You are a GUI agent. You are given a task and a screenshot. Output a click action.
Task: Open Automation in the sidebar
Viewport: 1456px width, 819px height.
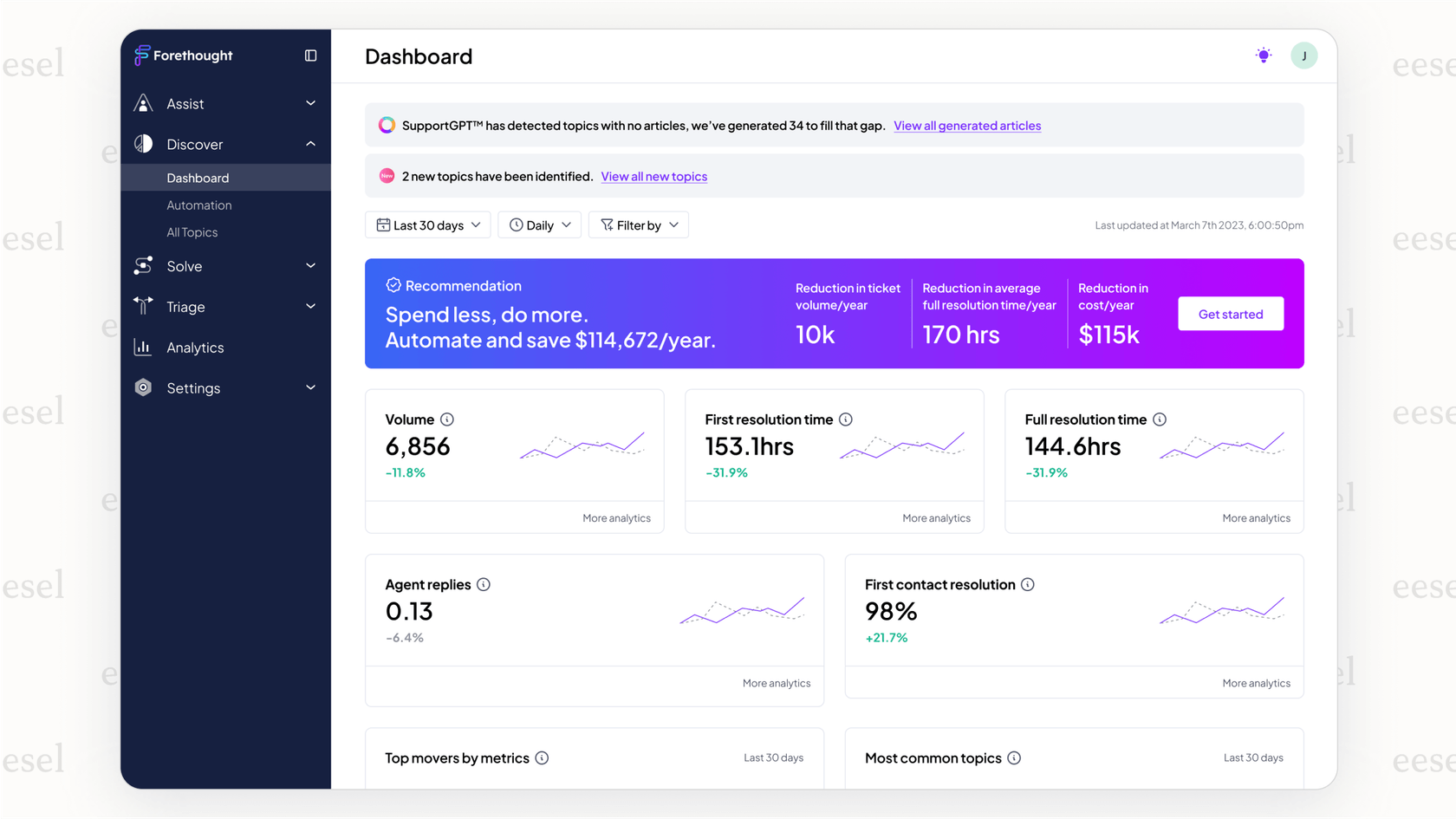click(x=199, y=205)
